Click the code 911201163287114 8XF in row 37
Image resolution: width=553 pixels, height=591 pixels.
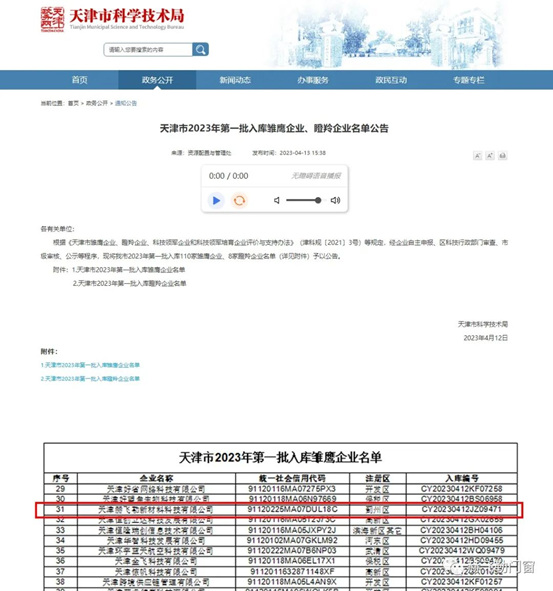292,571
